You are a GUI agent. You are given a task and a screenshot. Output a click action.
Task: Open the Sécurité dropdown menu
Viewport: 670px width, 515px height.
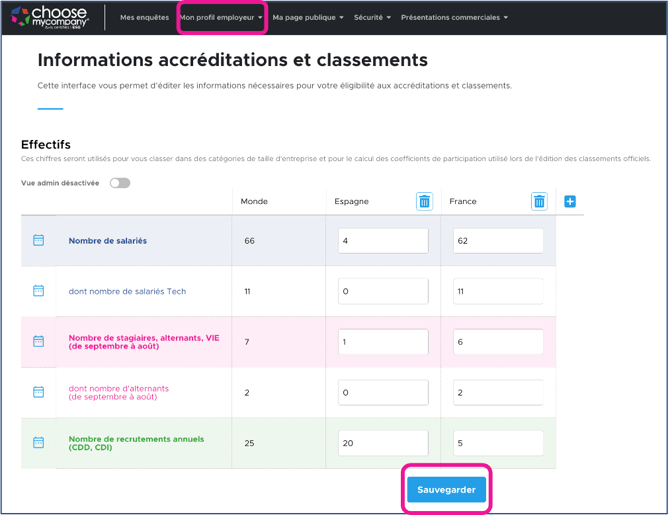(x=372, y=17)
